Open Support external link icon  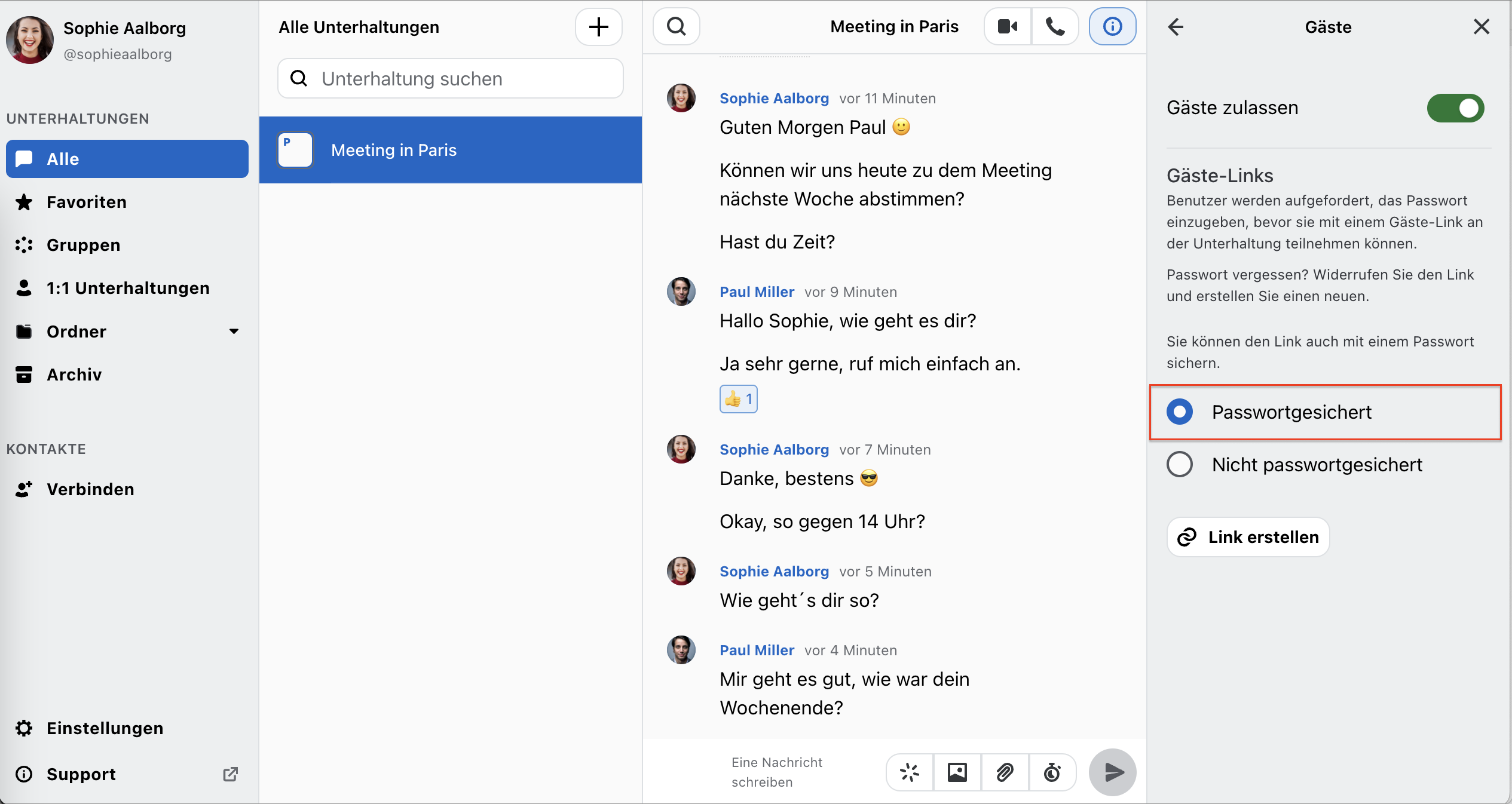pos(230,774)
